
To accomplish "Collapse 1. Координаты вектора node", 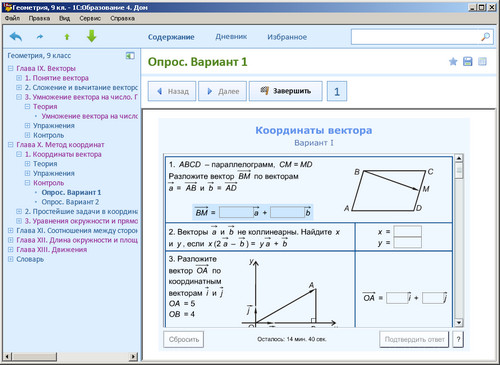I will (x=19, y=154).
